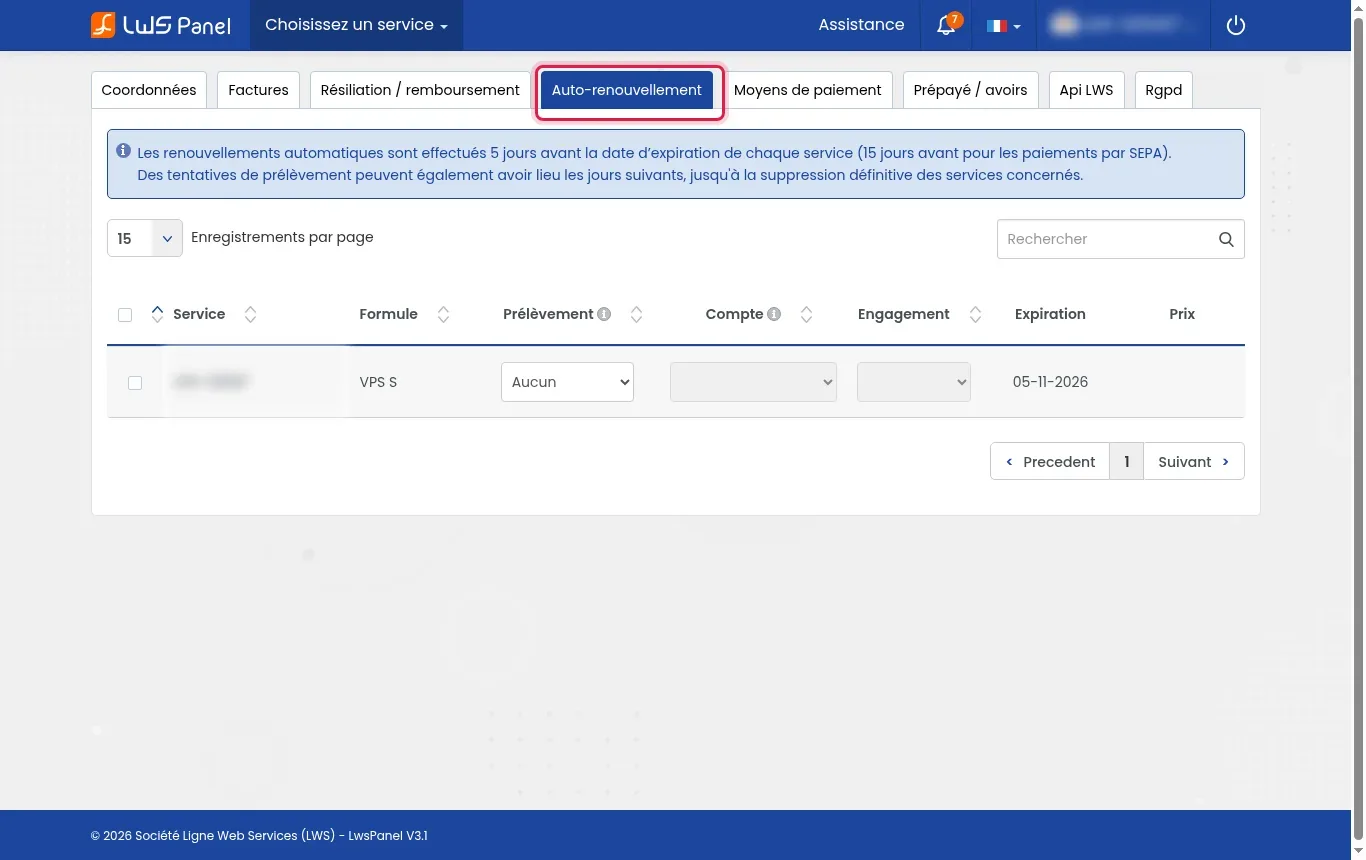Open the Résiliation / remboursement tab
The image size is (1366, 860).
[420, 90]
